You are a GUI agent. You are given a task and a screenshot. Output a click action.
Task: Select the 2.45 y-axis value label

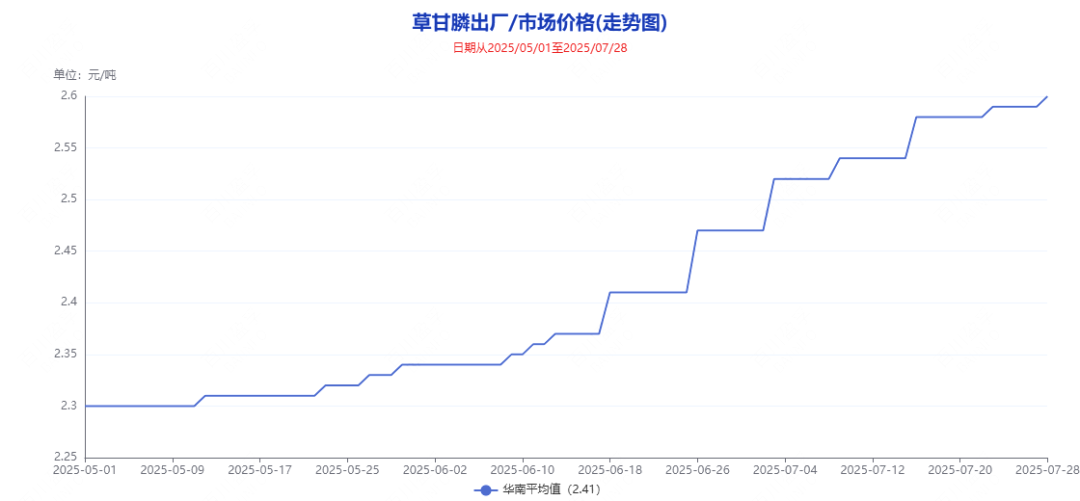pyautogui.click(x=65, y=251)
